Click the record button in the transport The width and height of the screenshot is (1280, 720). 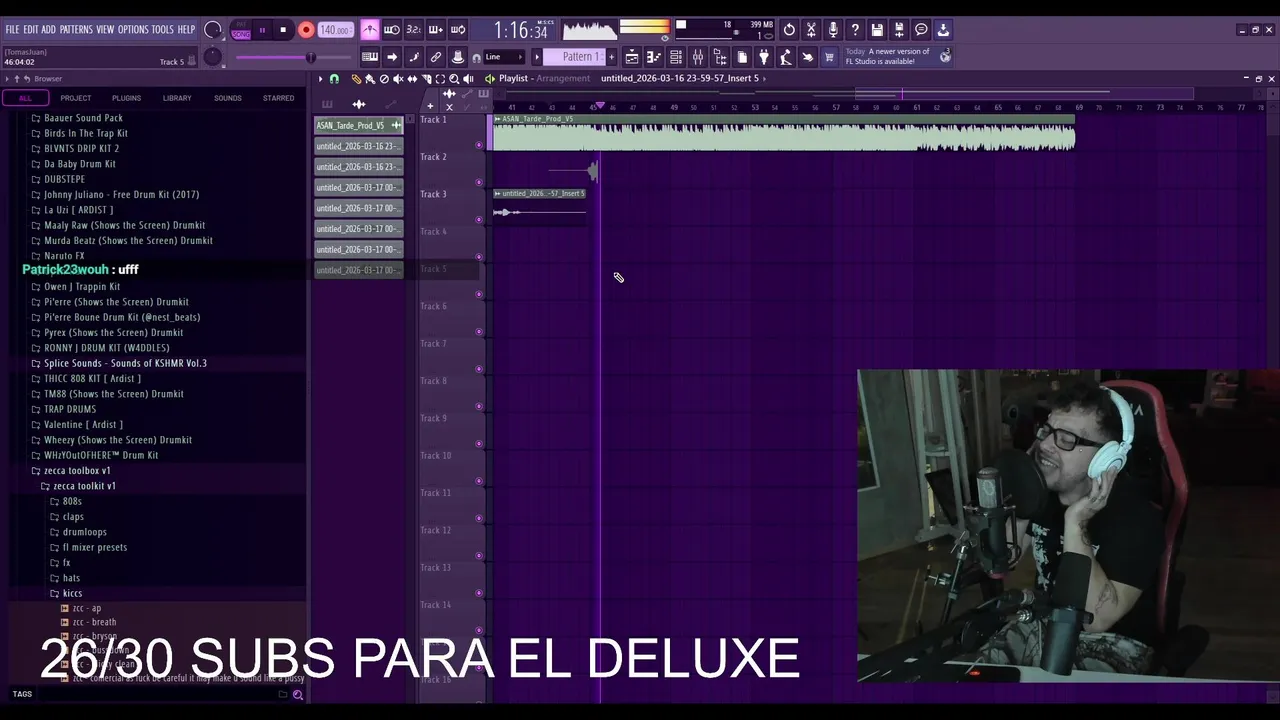coord(306,30)
